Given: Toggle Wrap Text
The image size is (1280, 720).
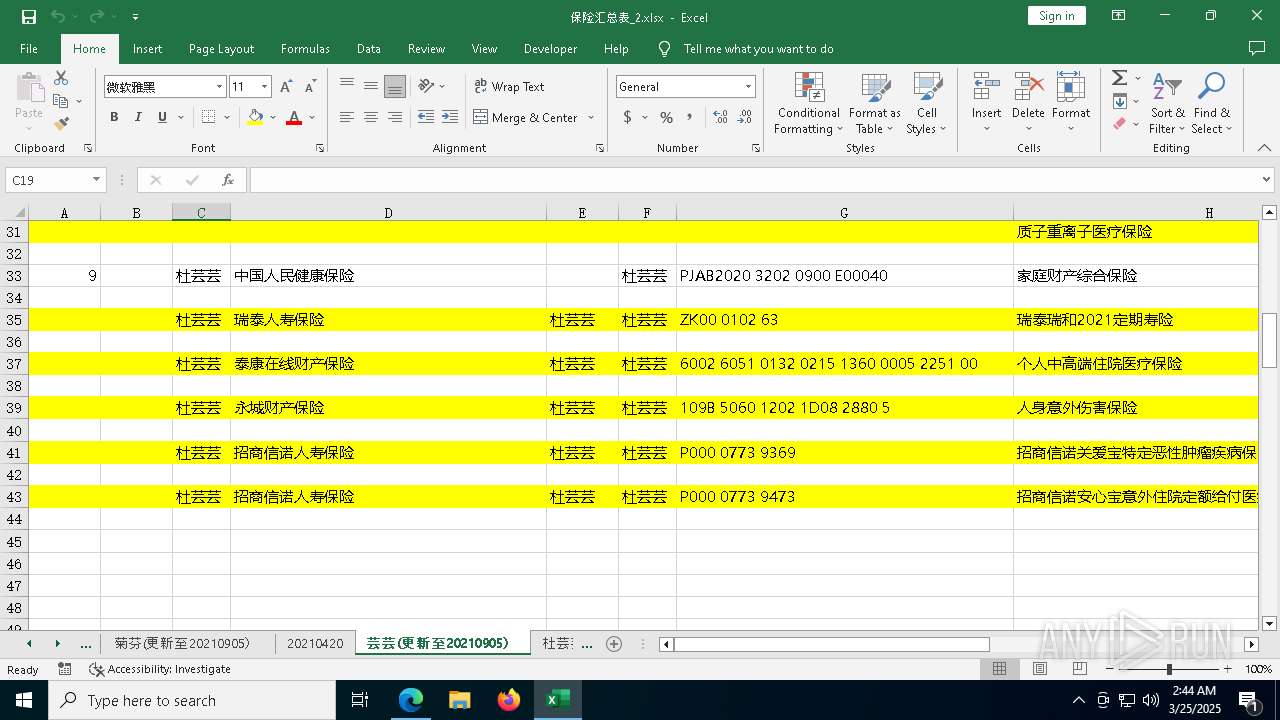Looking at the screenshot, I should click(x=510, y=87).
